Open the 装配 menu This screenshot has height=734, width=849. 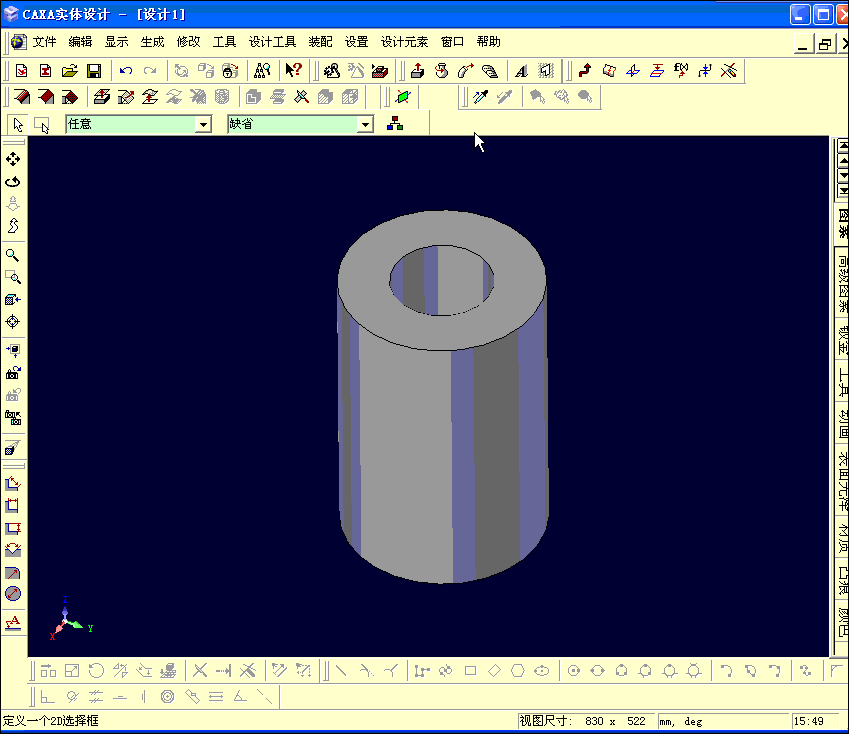click(x=321, y=42)
